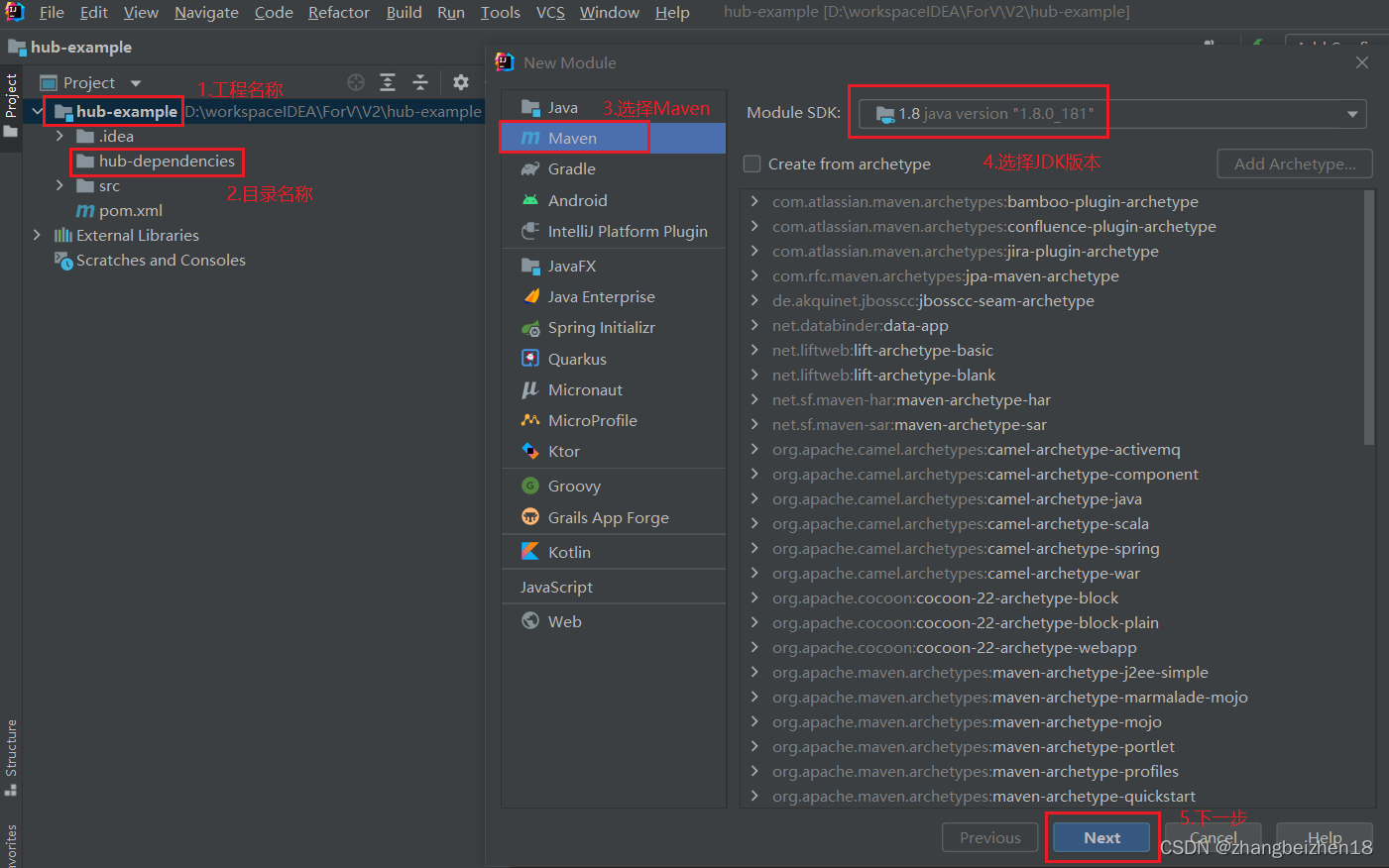Enable Create from archetype checkbox

pos(752,163)
